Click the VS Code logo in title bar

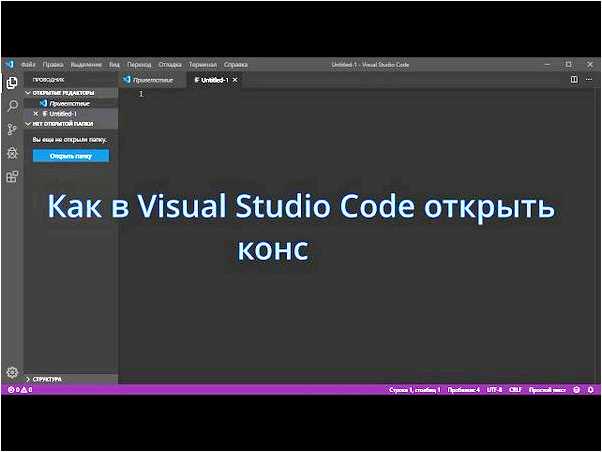tap(10, 64)
